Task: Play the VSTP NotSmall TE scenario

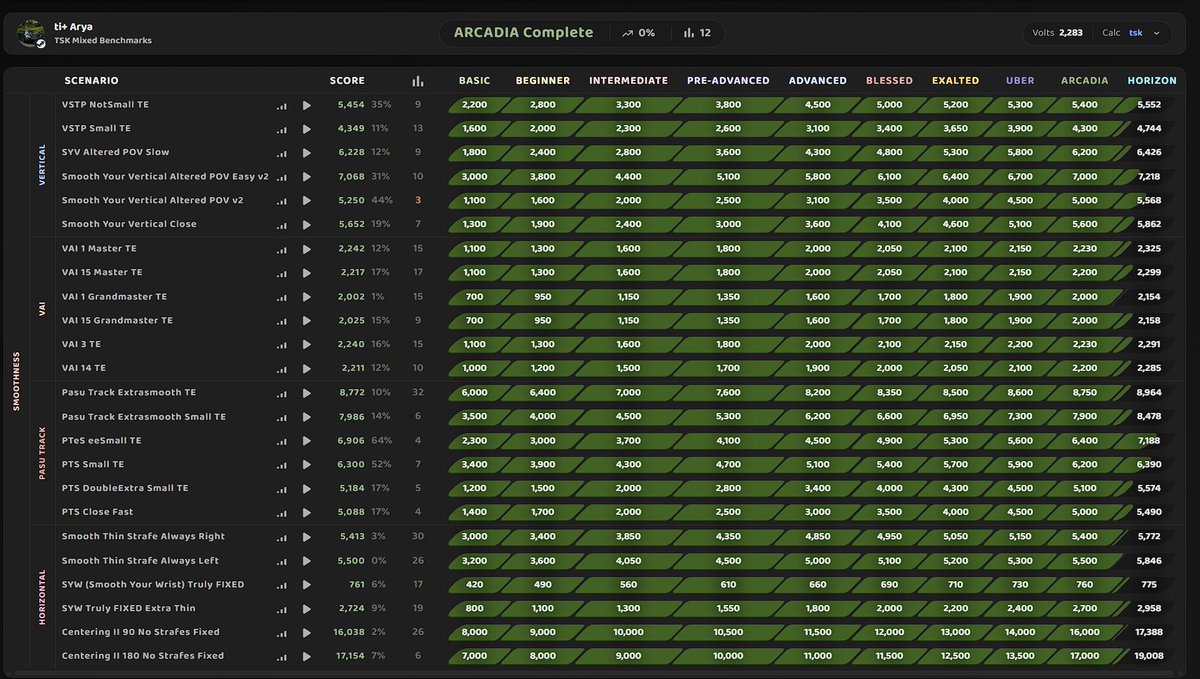Action: (x=306, y=105)
